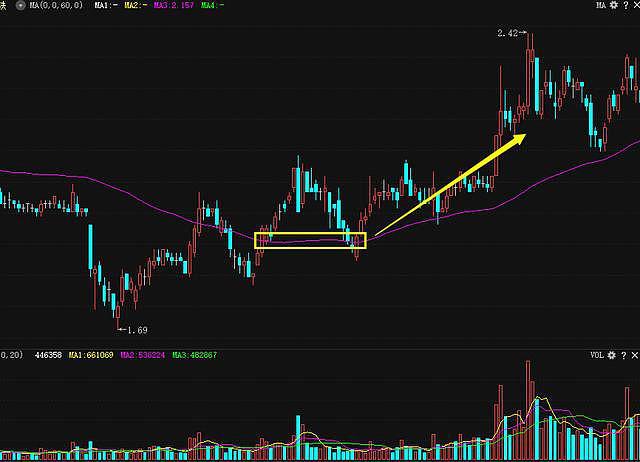Click the 1.69 low price marker
Screen dimensions: 640x462
click(x=138, y=330)
